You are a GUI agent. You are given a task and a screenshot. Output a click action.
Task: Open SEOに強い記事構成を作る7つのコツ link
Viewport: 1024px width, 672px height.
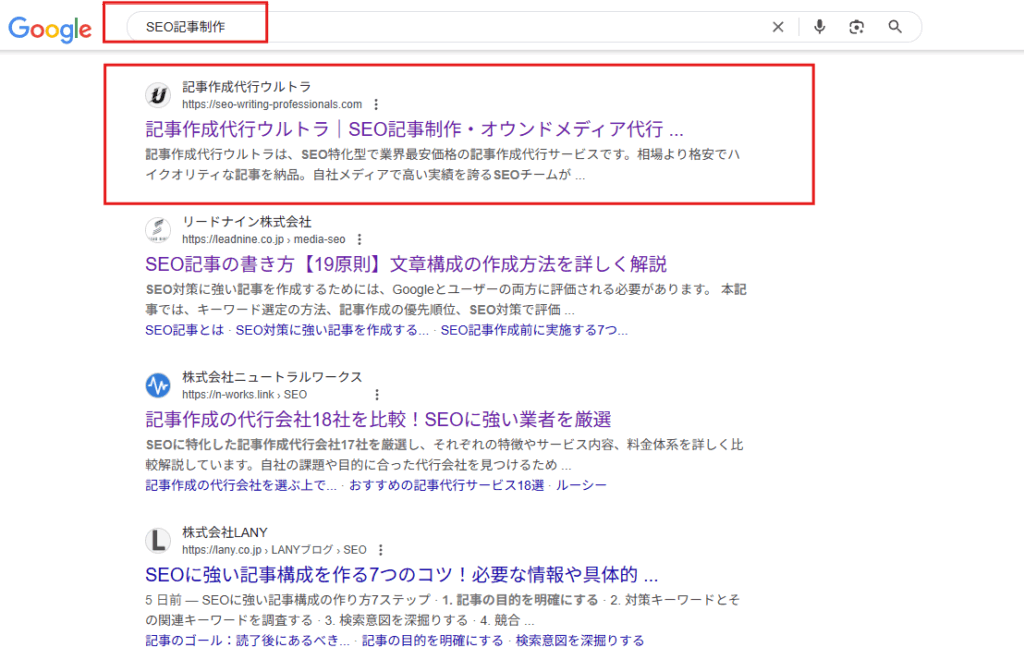coord(401,575)
